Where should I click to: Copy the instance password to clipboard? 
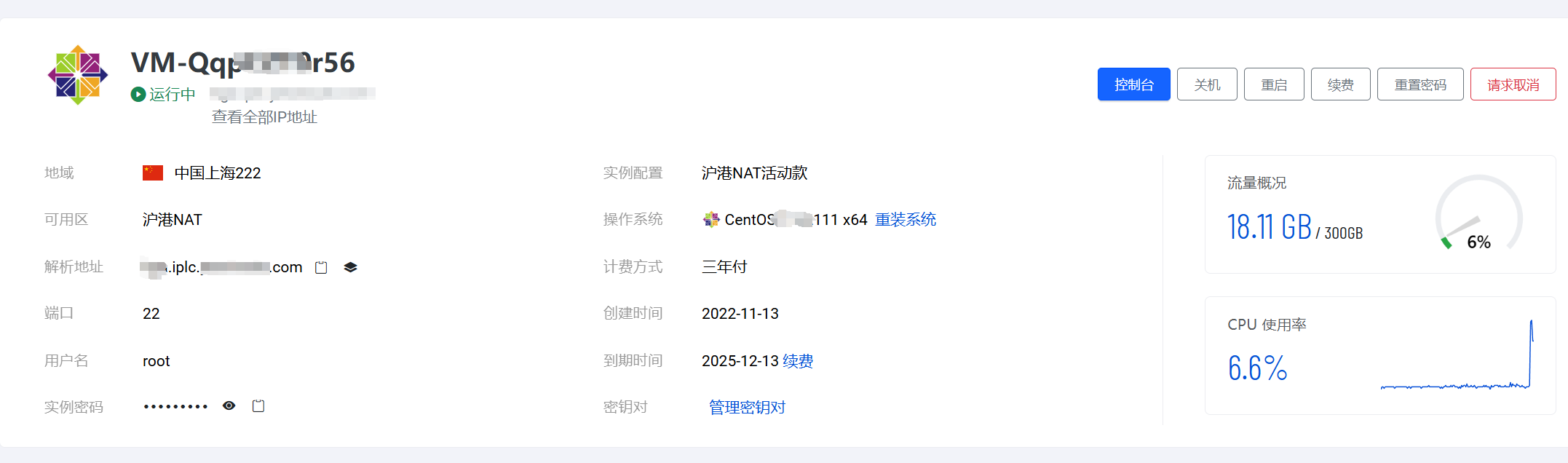(x=258, y=406)
